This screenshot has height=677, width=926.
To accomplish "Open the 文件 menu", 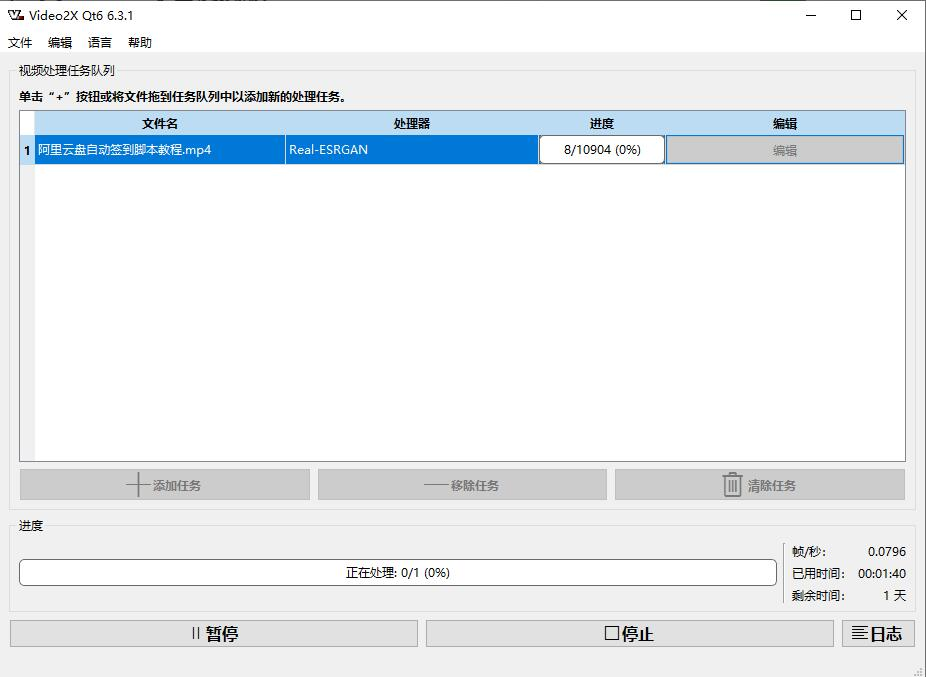I will (x=20, y=43).
